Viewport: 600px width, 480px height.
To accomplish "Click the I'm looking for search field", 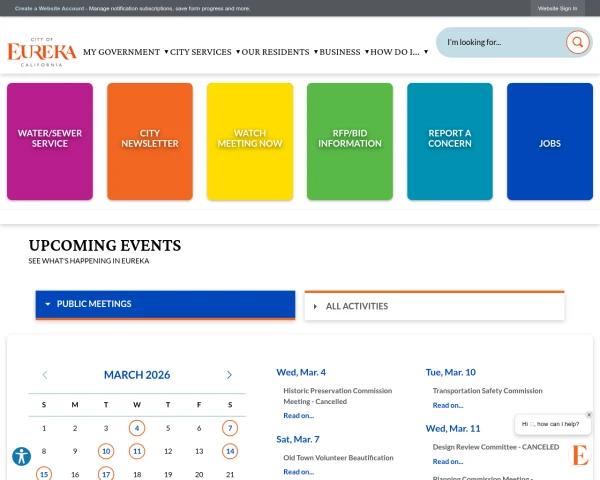I will click(x=500, y=42).
